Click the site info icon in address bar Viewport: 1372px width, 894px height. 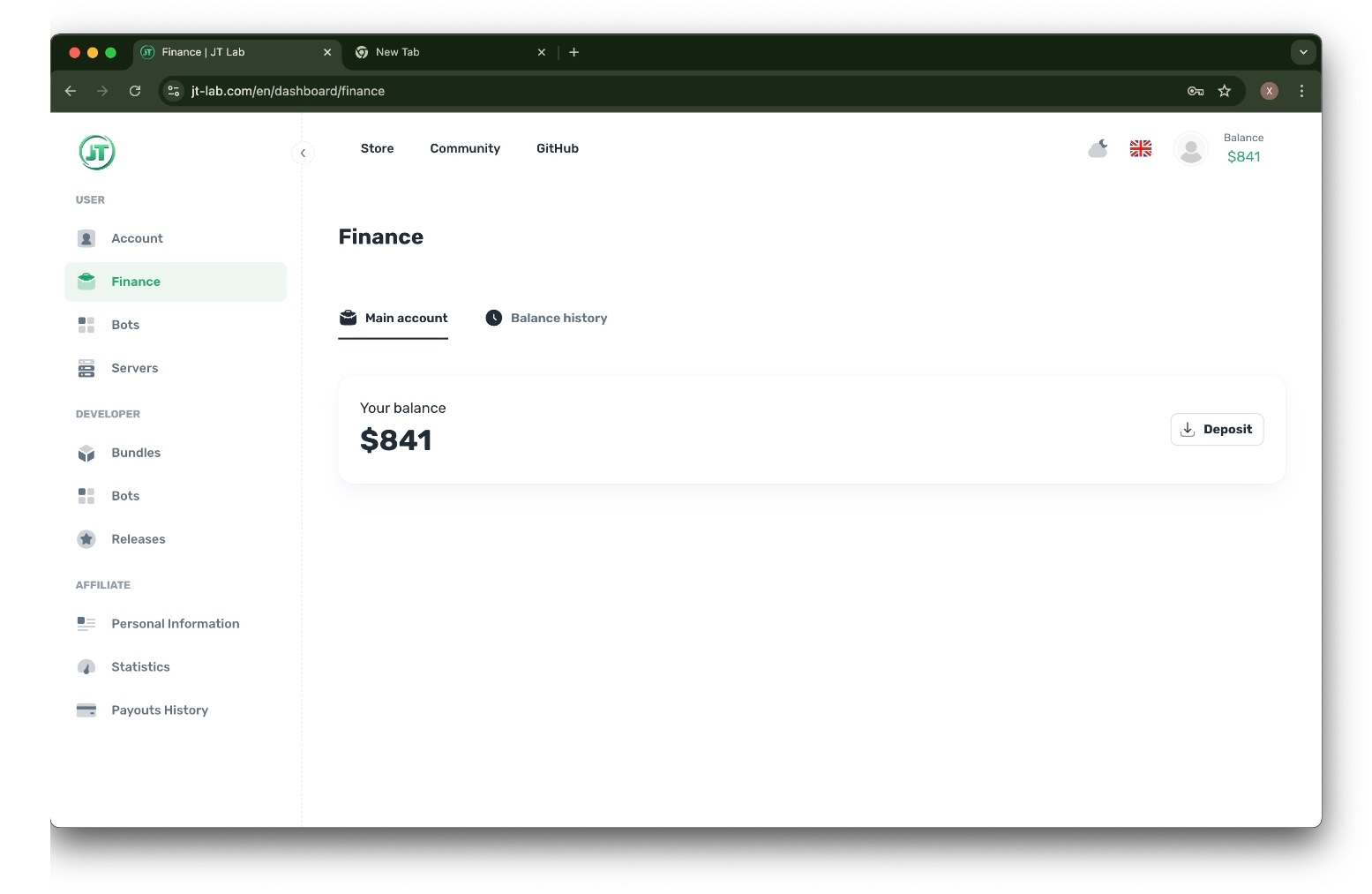coord(174,91)
